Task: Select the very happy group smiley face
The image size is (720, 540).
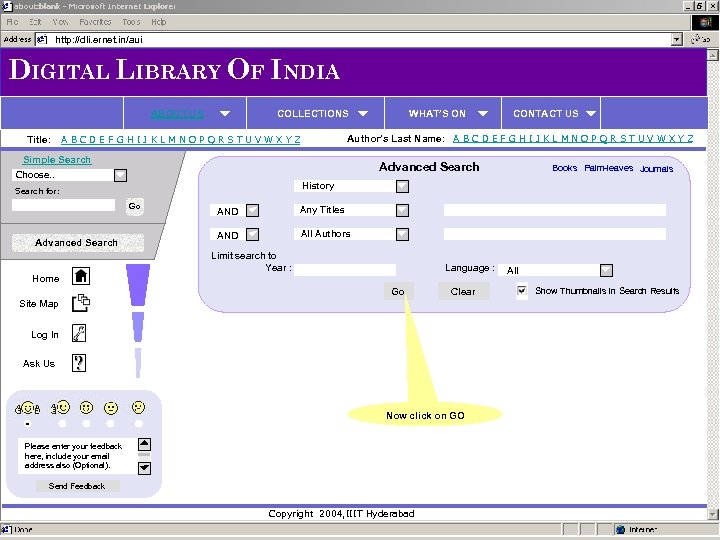Action: coord(28,408)
